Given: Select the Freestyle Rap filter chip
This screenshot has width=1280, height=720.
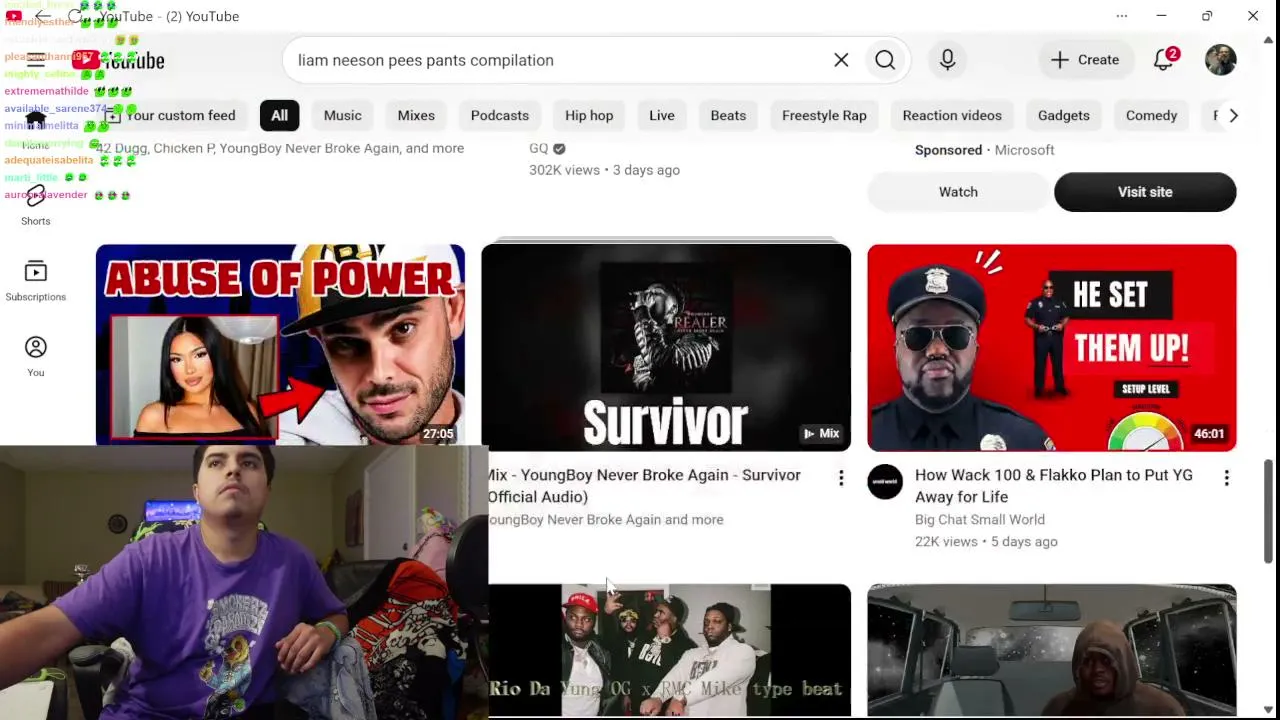Looking at the screenshot, I should (824, 115).
